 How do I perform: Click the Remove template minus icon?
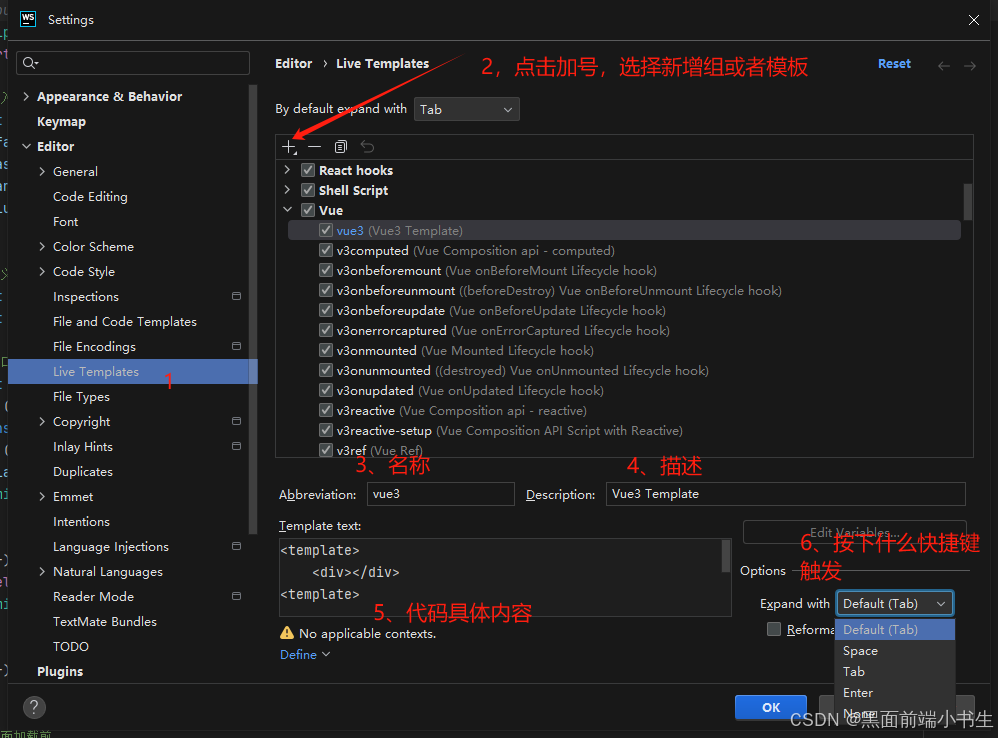pyautogui.click(x=314, y=147)
